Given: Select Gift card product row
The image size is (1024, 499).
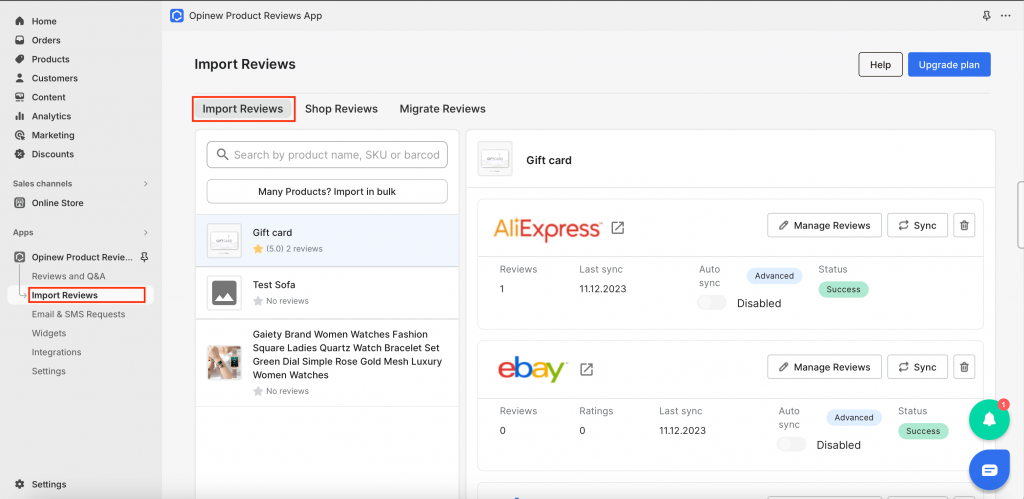Looking at the screenshot, I should click(x=327, y=240).
